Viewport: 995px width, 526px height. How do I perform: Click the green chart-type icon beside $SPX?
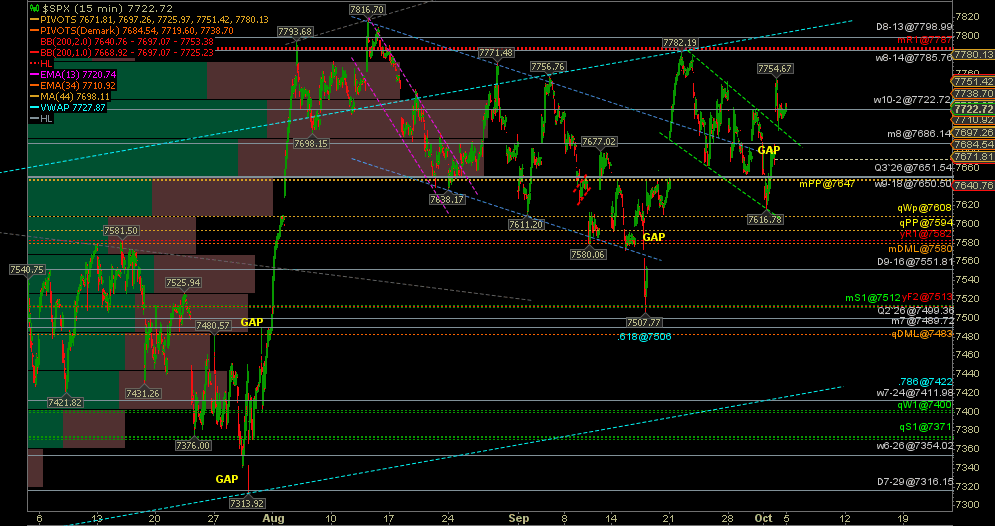[34, 9]
